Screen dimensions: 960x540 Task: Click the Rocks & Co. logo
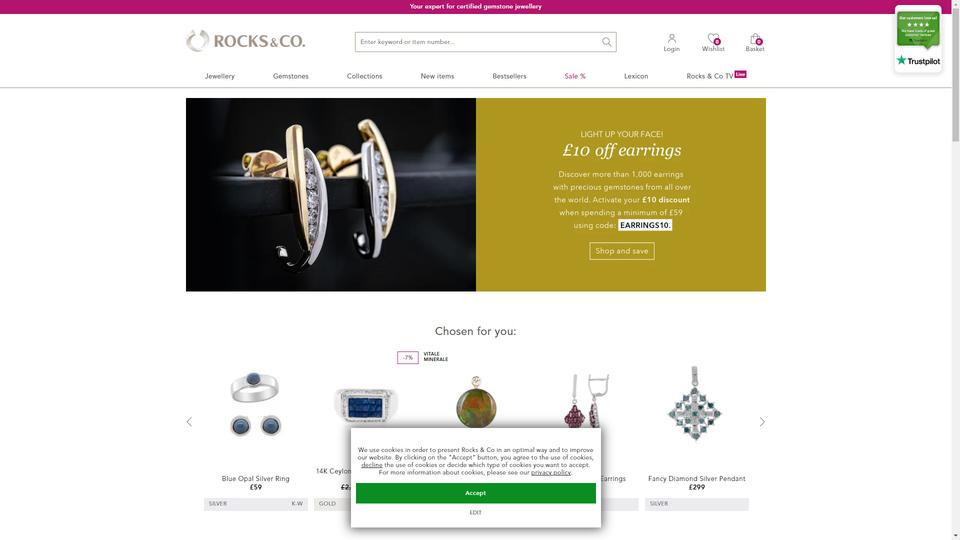246,41
